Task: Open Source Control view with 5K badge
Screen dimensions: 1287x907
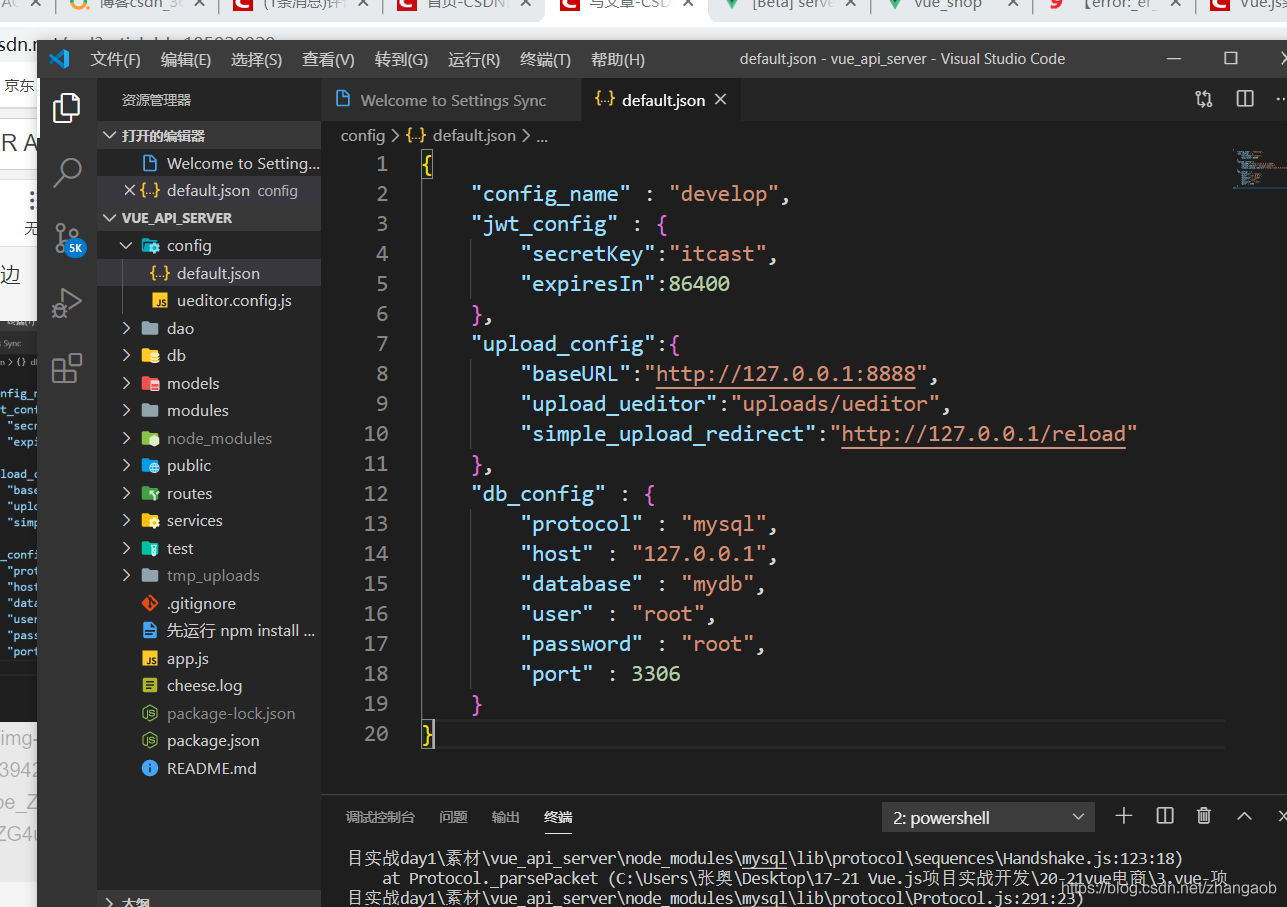Action: 67,238
